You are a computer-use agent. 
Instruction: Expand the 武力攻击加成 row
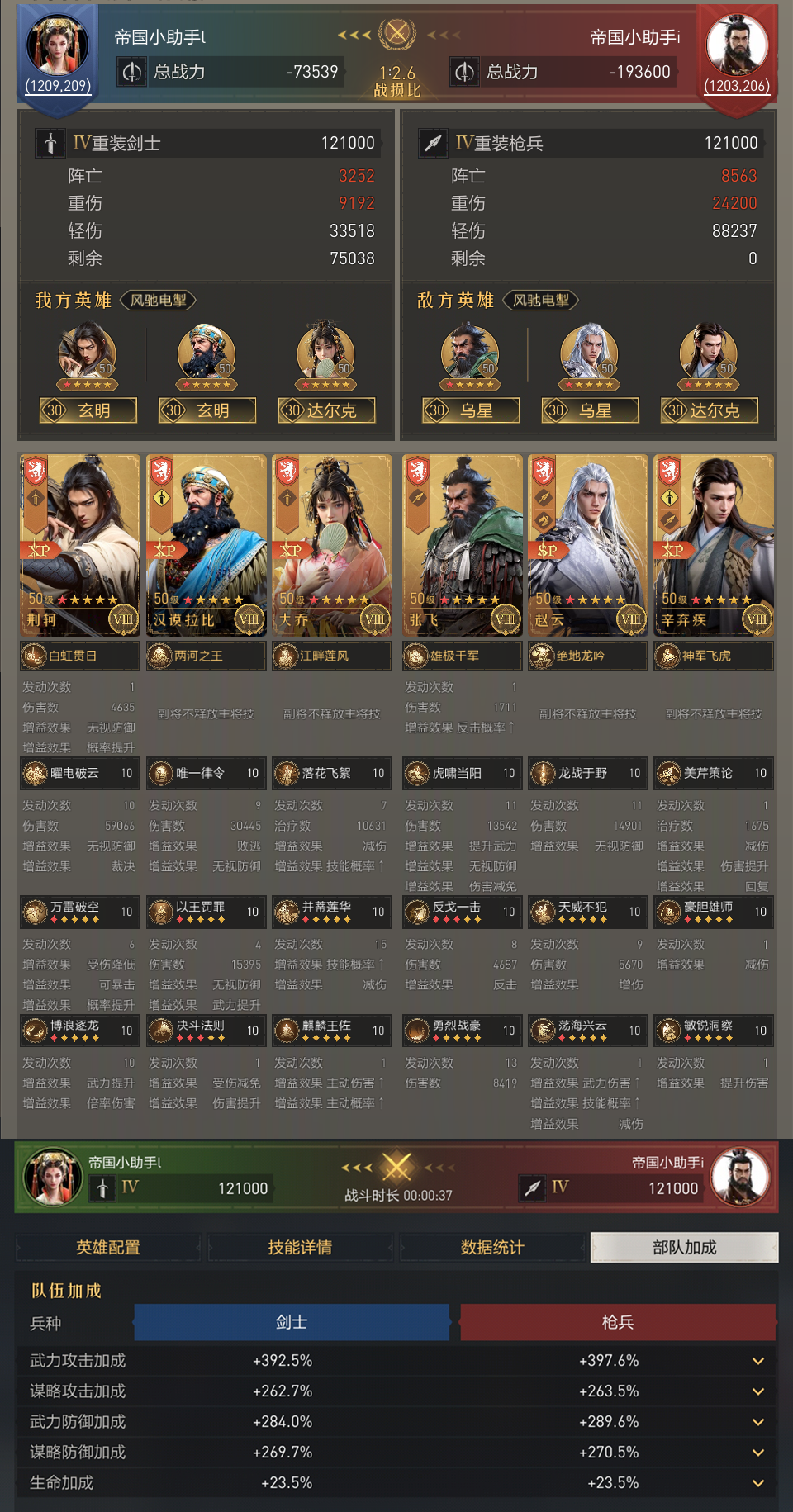tap(757, 1361)
